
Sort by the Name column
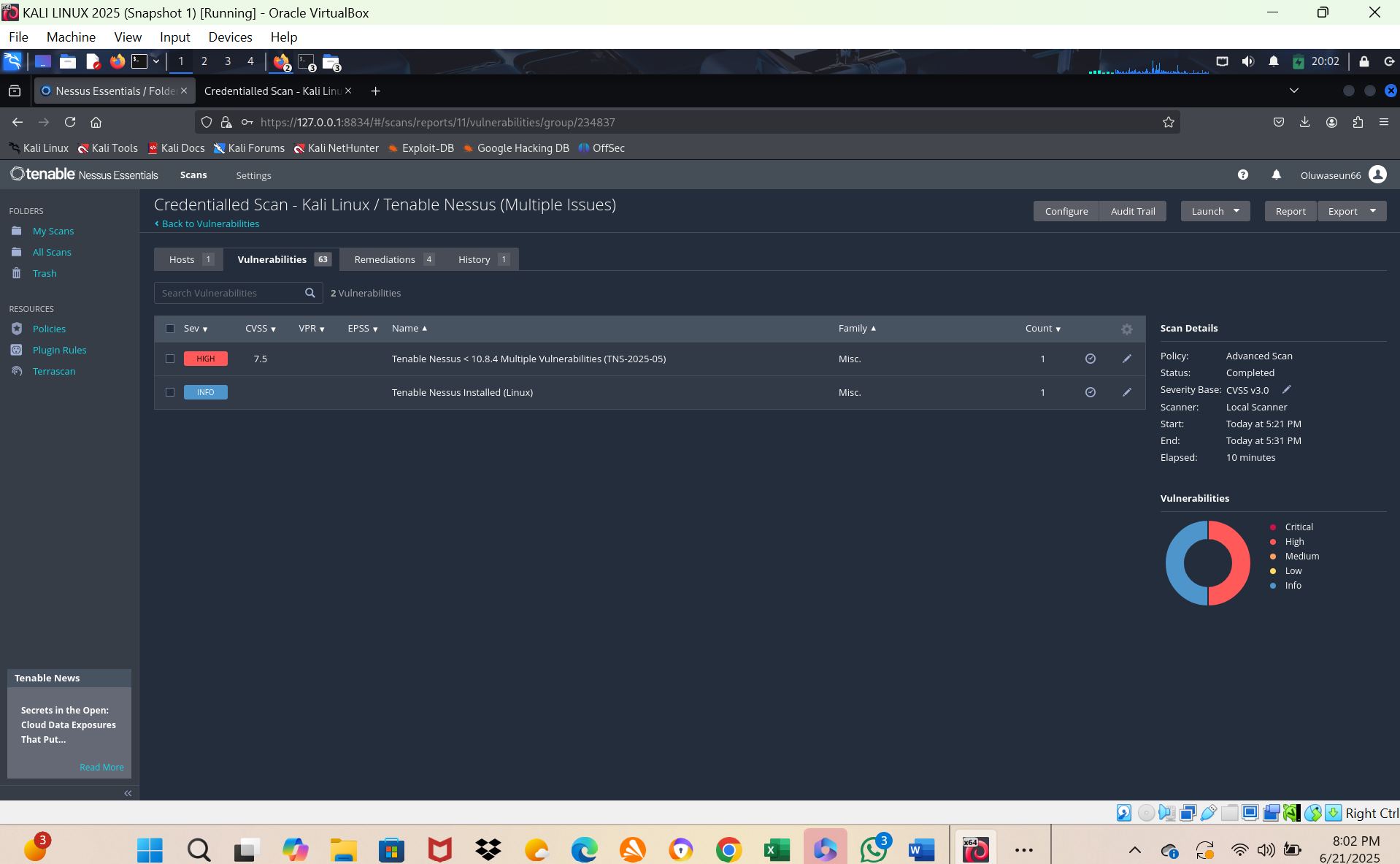(409, 329)
